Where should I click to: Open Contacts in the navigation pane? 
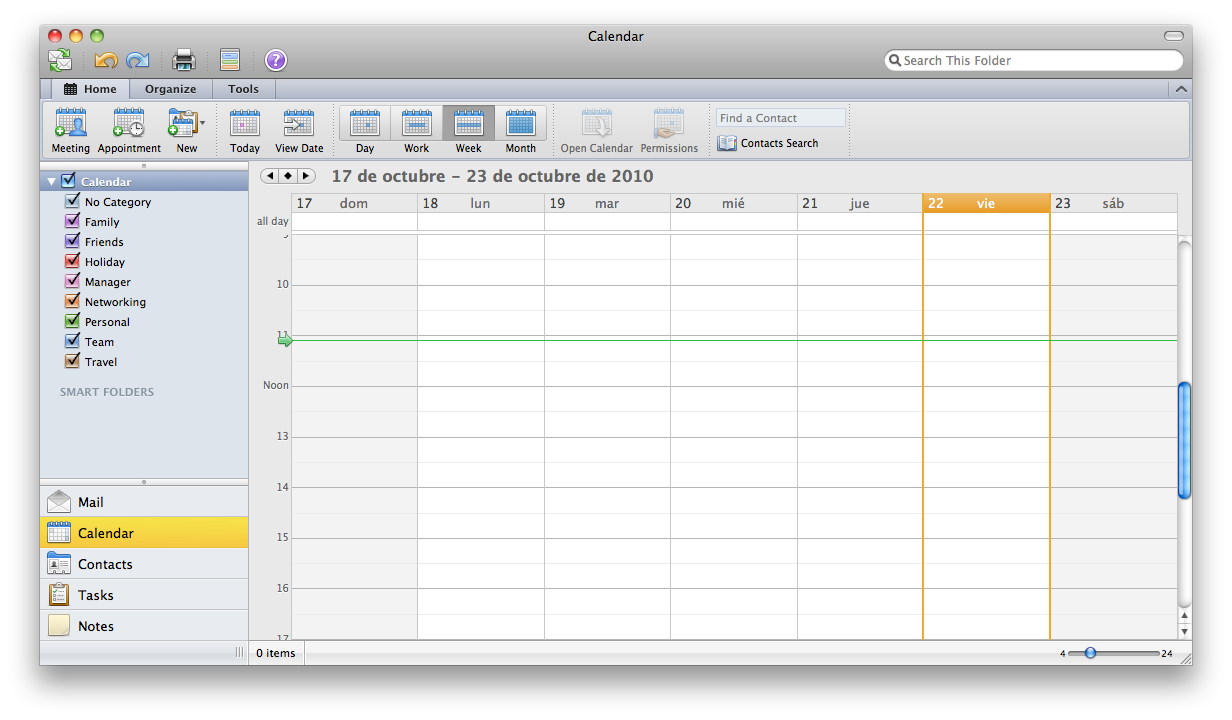(x=144, y=564)
